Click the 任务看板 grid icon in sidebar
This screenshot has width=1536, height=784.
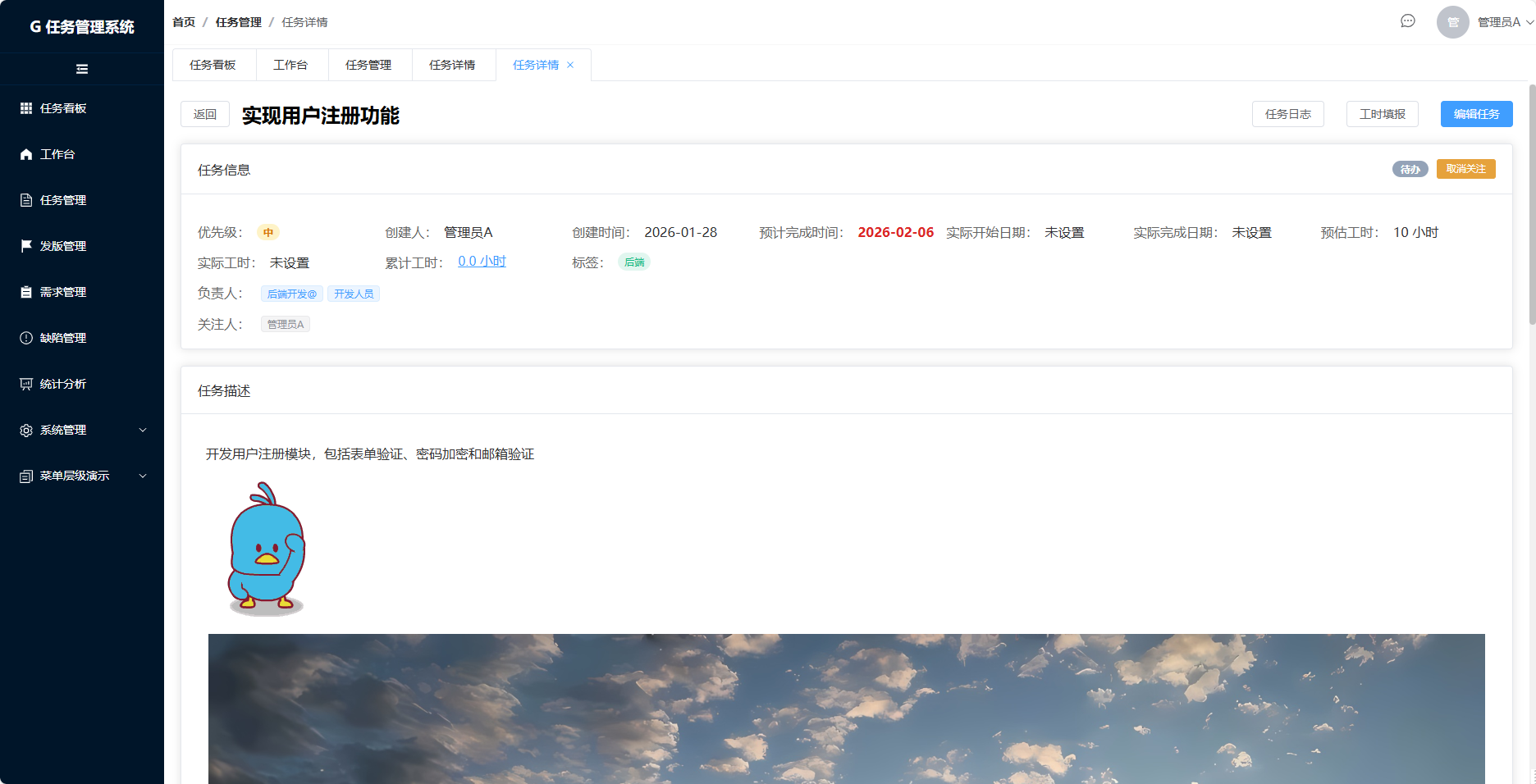[x=26, y=108]
